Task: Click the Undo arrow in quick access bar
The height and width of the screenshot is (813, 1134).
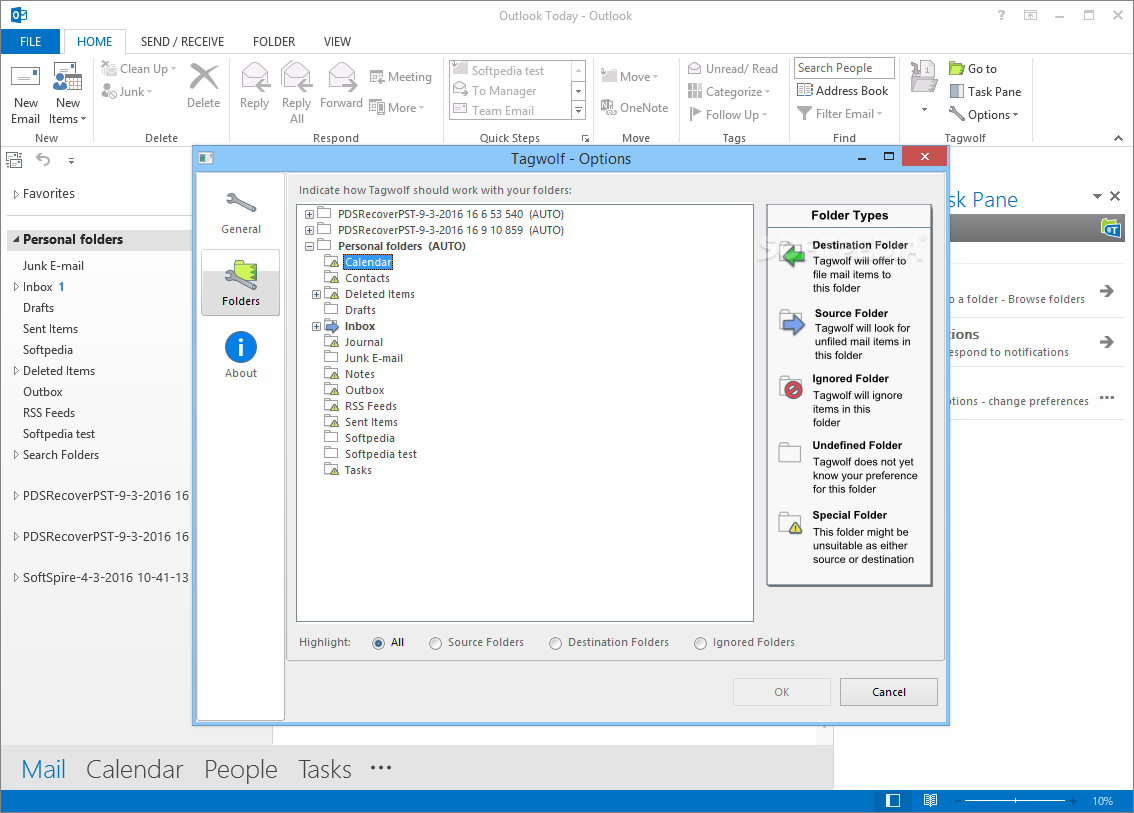Action: (43, 160)
